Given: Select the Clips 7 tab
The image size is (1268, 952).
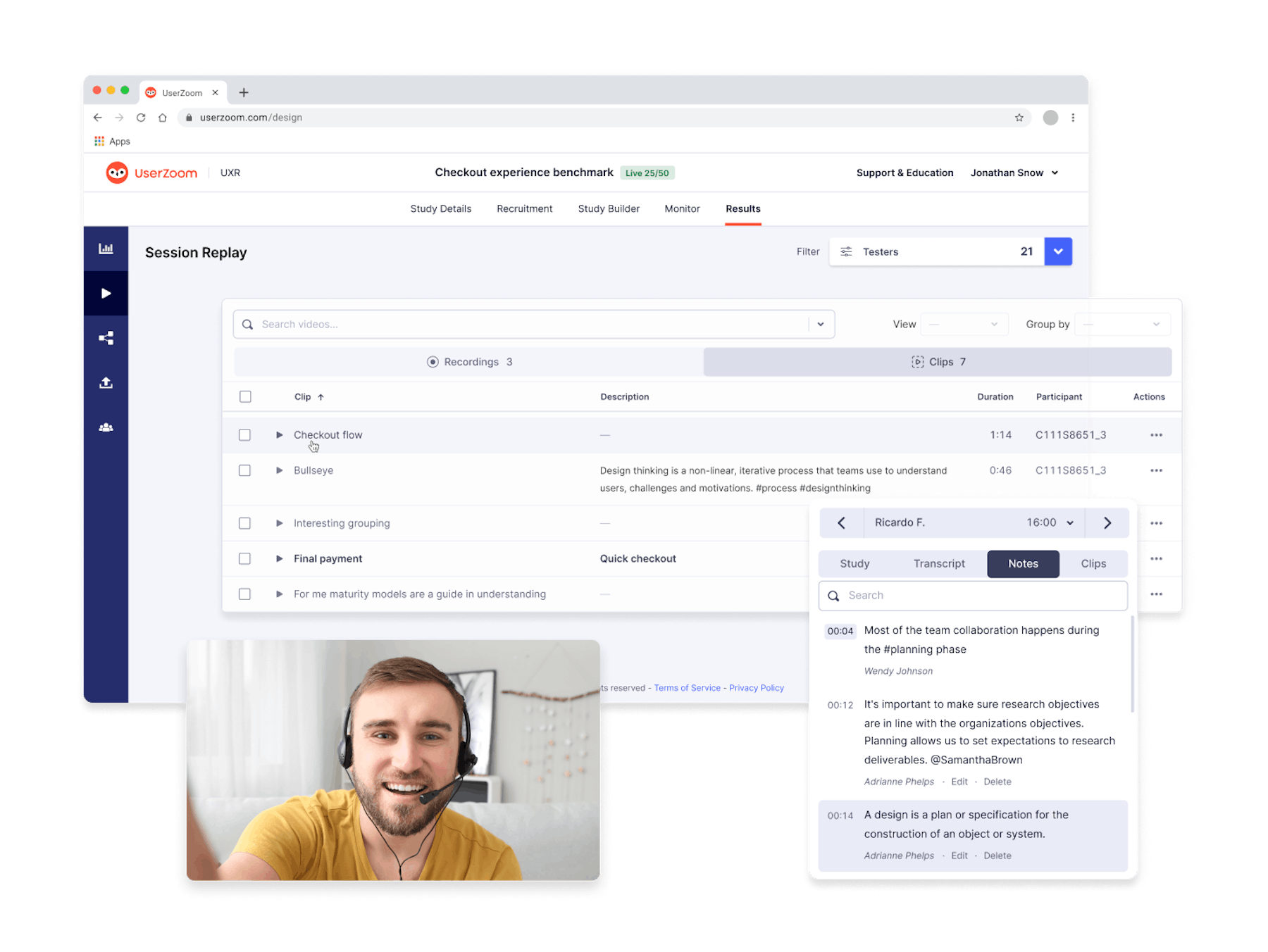Looking at the screenshot, I should pyautogui.click(x=938, y=362).
